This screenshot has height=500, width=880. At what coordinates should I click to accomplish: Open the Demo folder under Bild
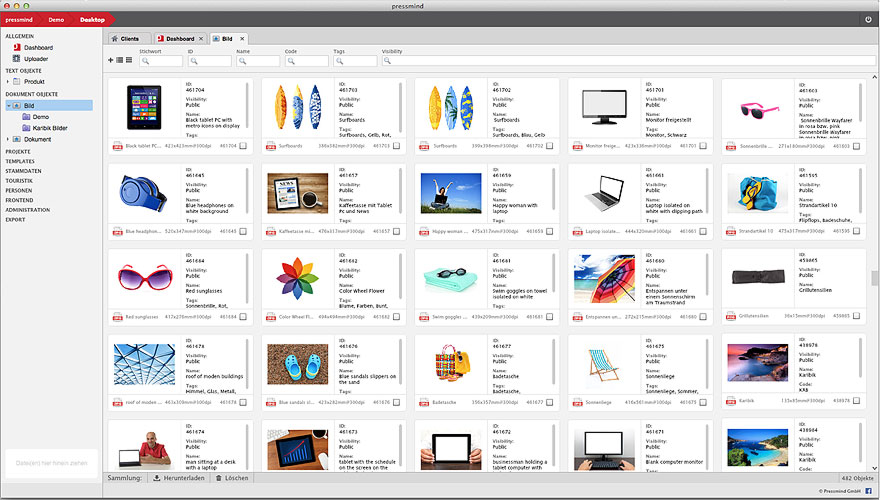tap(40, 117)
